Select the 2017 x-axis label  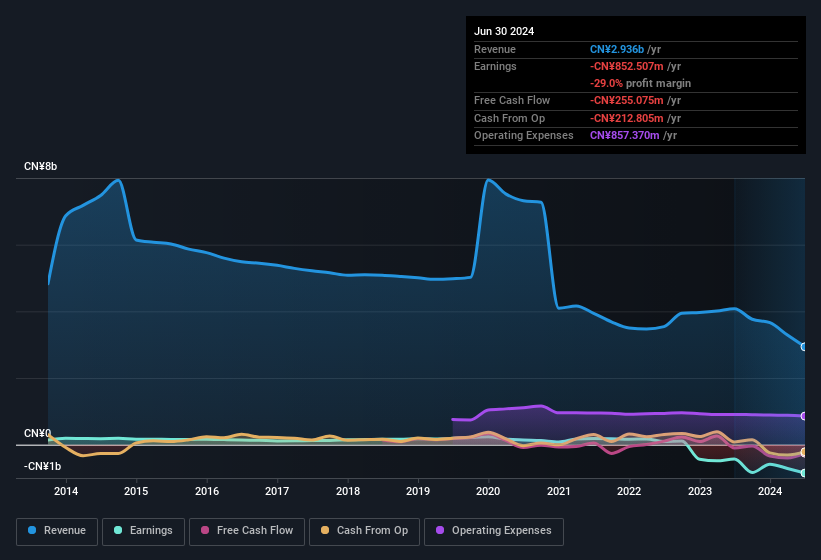tap(277, 491)
